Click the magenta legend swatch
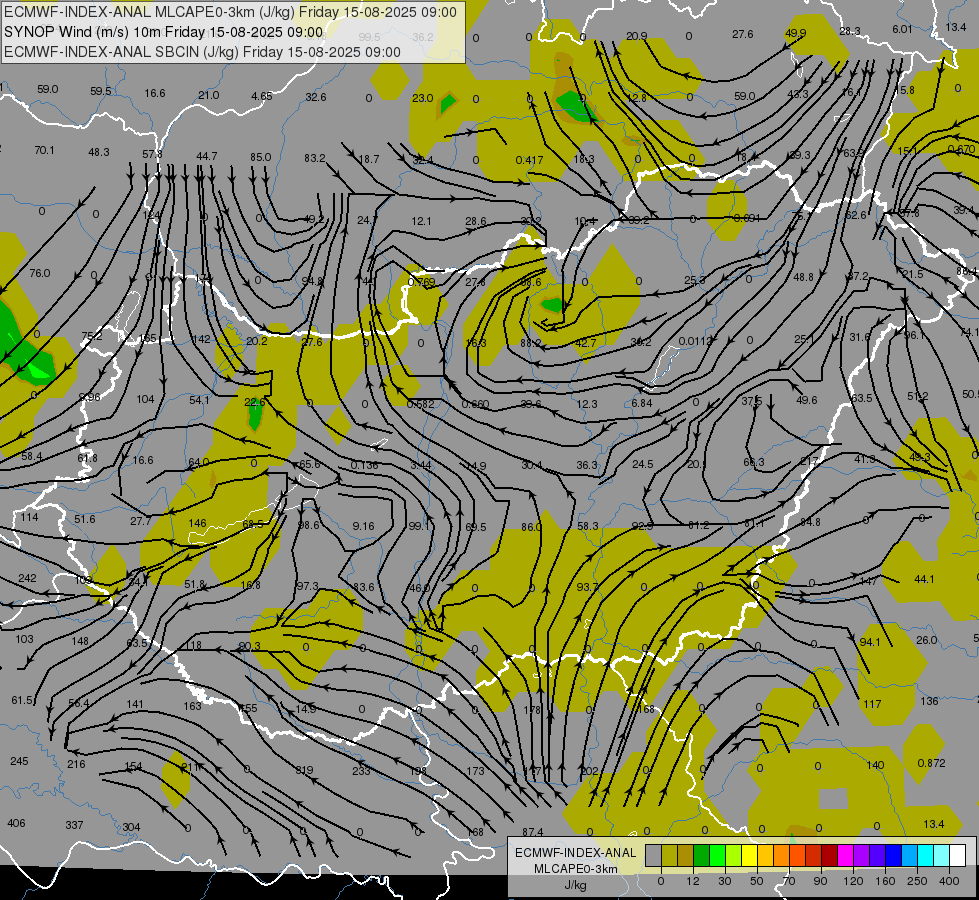979x900 pixels. click(x=845, y=856)
